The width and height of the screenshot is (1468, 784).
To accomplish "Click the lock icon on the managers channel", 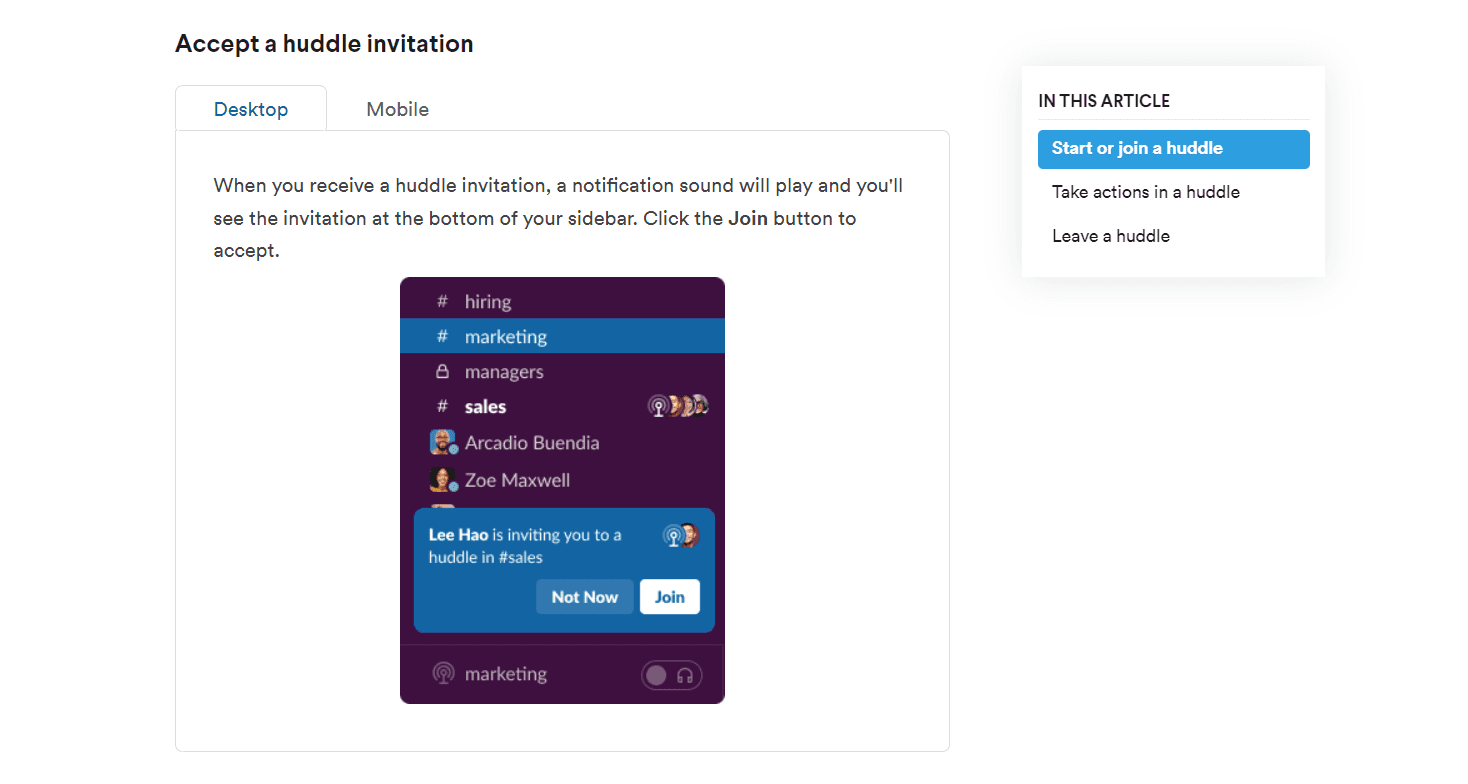I will (442, 371).
